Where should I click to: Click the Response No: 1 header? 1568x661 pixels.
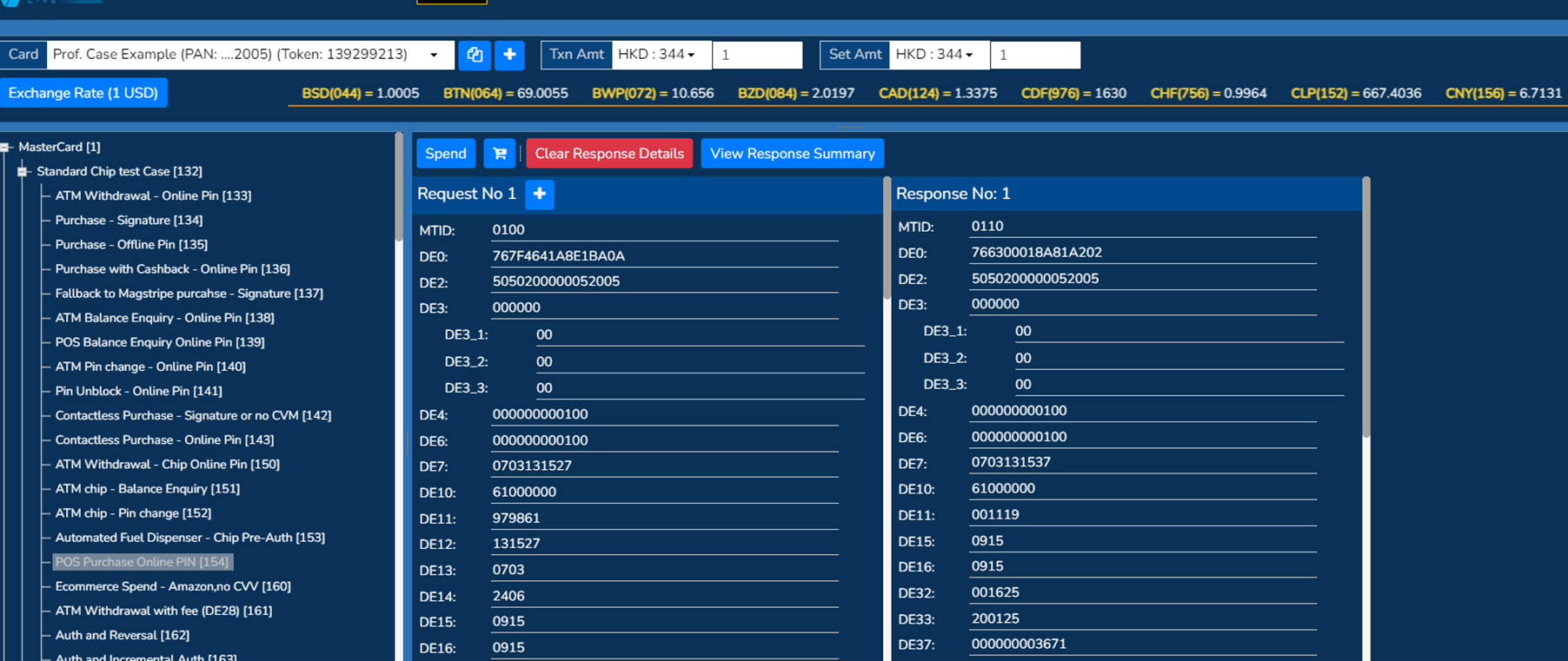coord(953,194)
